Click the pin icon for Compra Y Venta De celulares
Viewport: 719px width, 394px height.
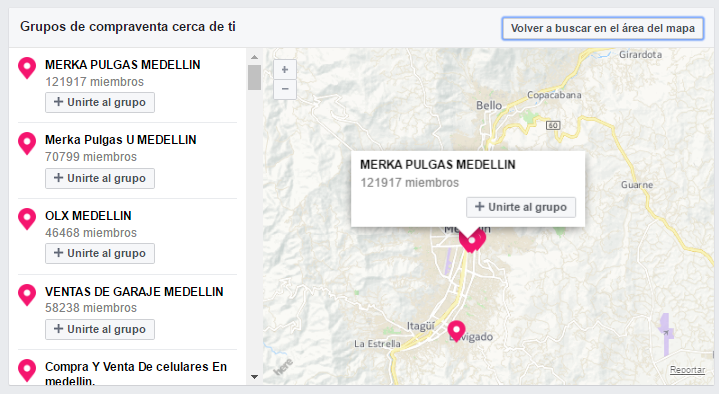[x=27, y=370]
